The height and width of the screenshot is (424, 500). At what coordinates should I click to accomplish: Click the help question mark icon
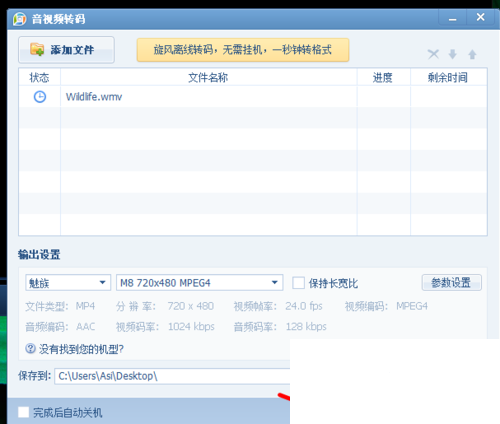tap(30, 349)
